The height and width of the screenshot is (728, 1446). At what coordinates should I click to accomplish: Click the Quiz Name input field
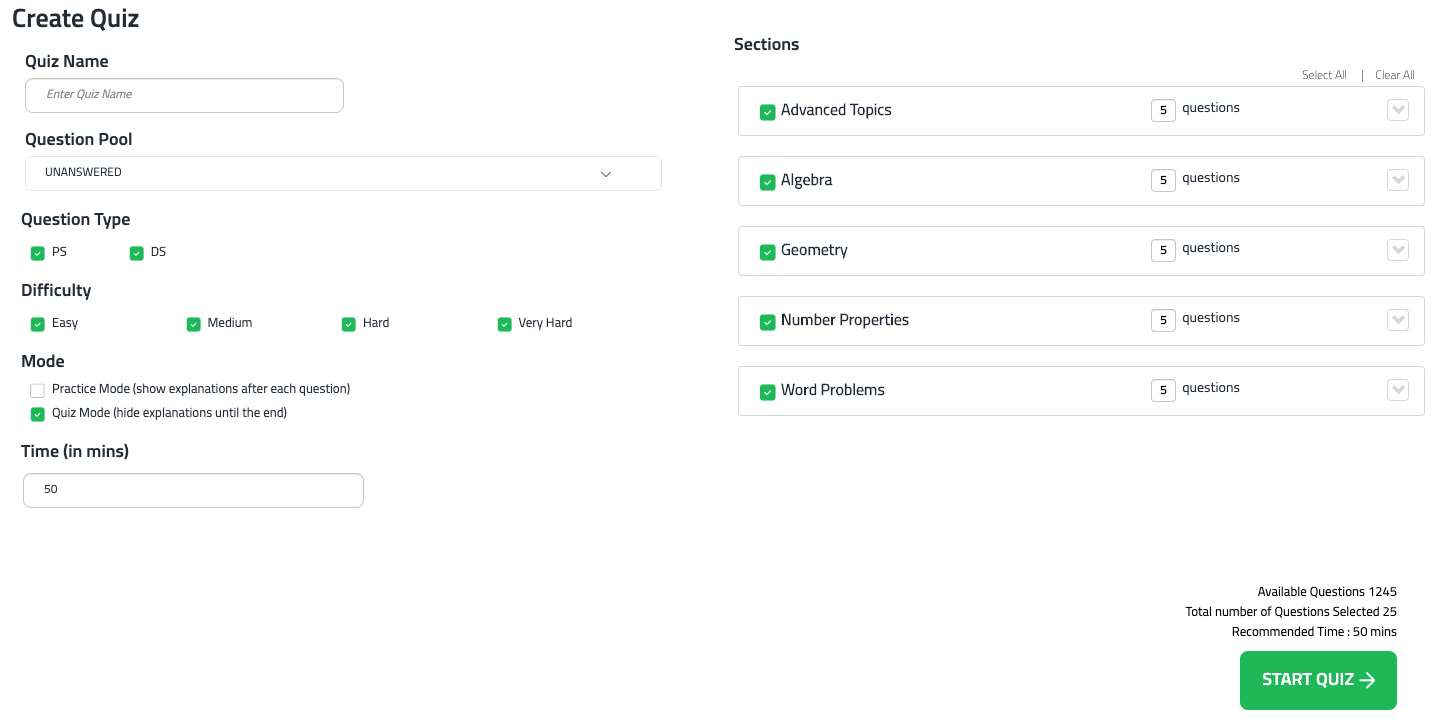click(184, 95)
